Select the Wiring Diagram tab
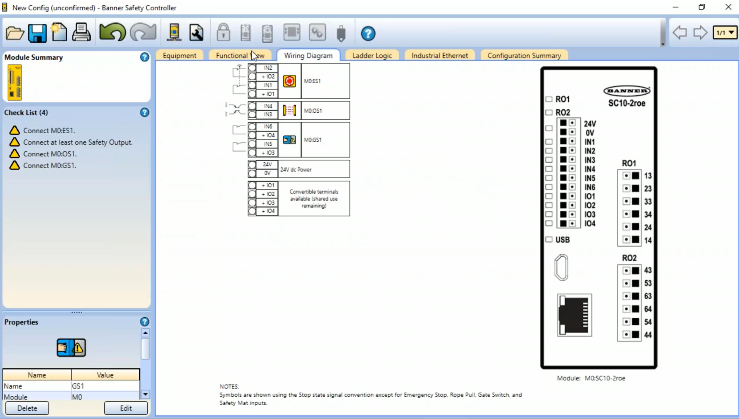Image resolution: width=739 pixels, height=419 pixels. click(308, 55)
